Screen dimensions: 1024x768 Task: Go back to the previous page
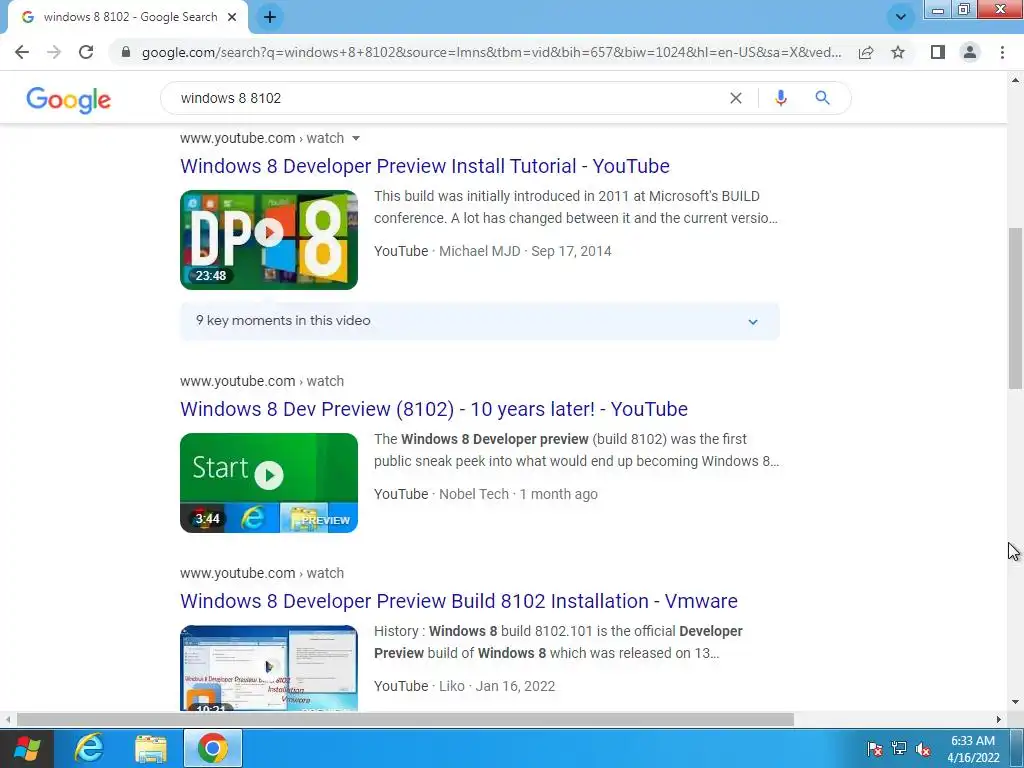point(22,52)
